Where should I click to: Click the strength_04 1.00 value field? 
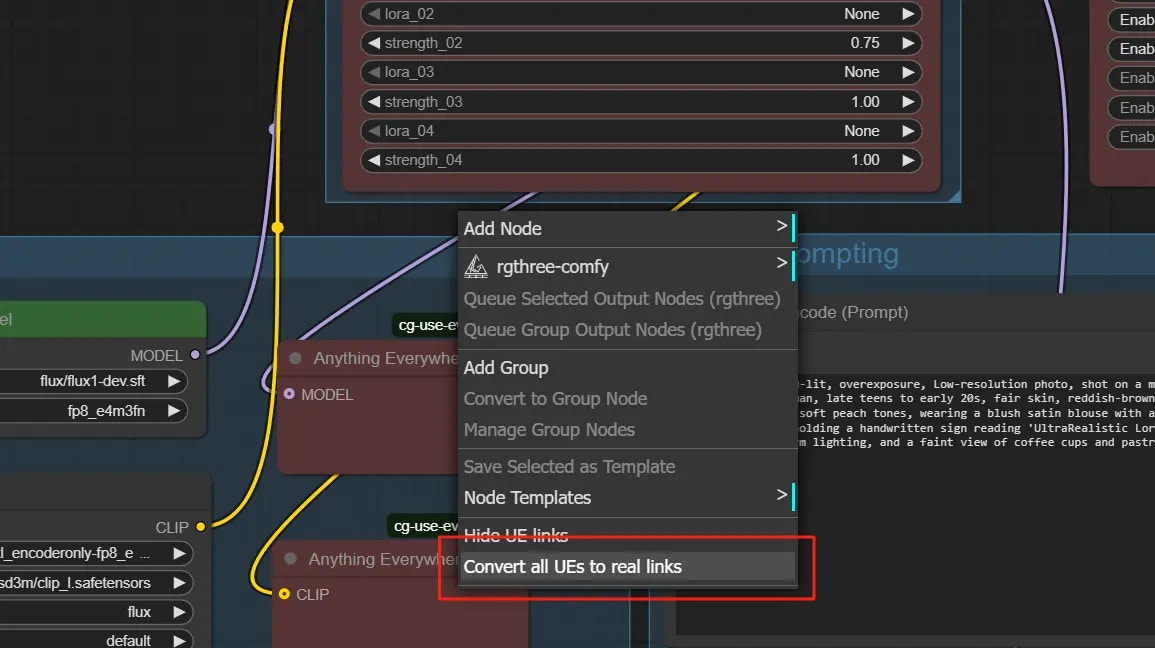coord(641,160)
